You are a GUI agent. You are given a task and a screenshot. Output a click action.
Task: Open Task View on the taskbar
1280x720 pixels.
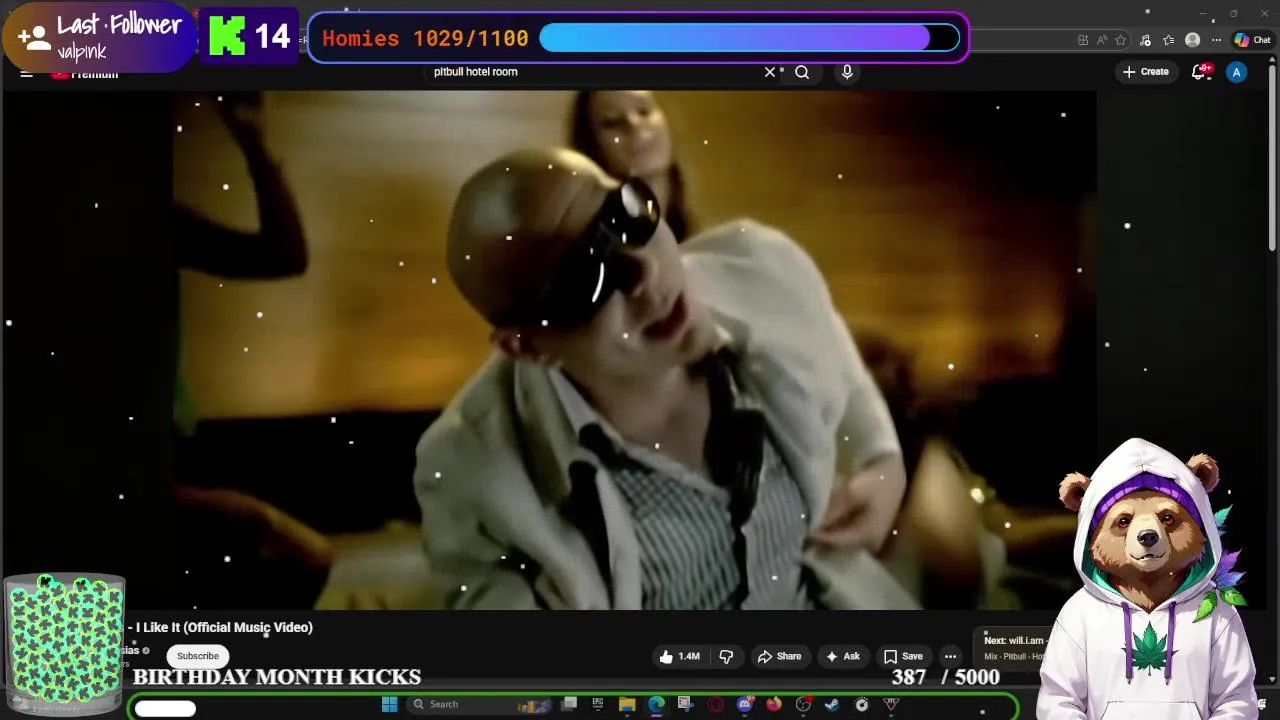coord(569,704)
